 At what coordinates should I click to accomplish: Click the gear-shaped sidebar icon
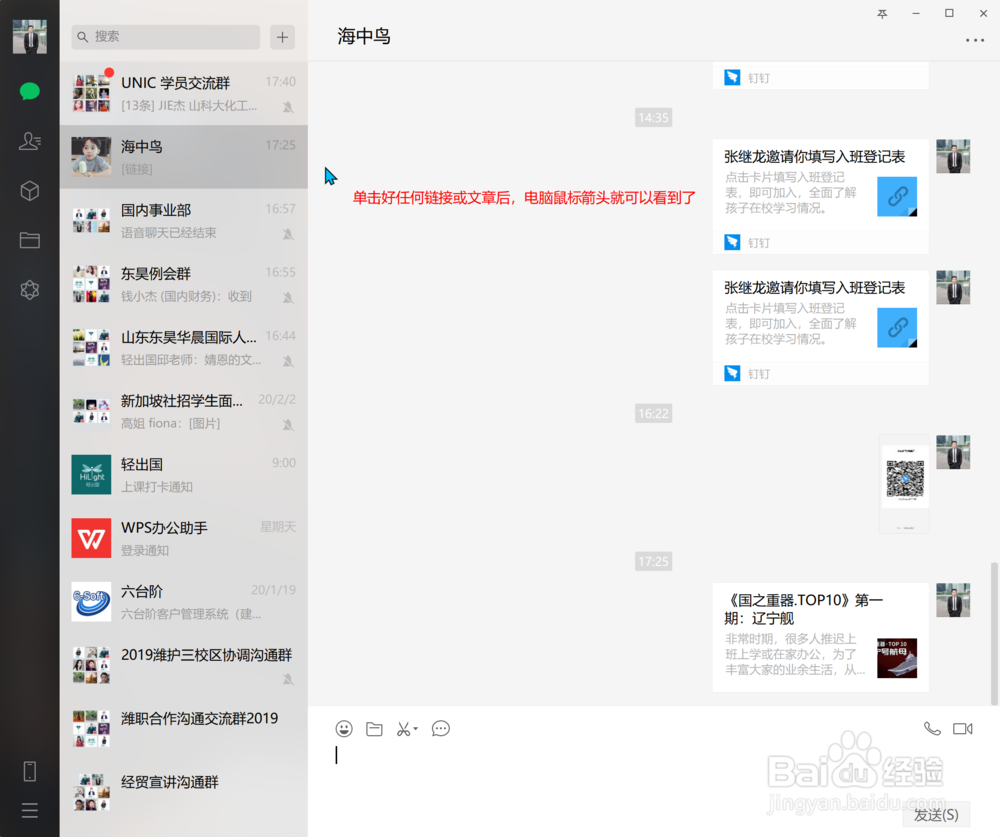click(30, 290)
